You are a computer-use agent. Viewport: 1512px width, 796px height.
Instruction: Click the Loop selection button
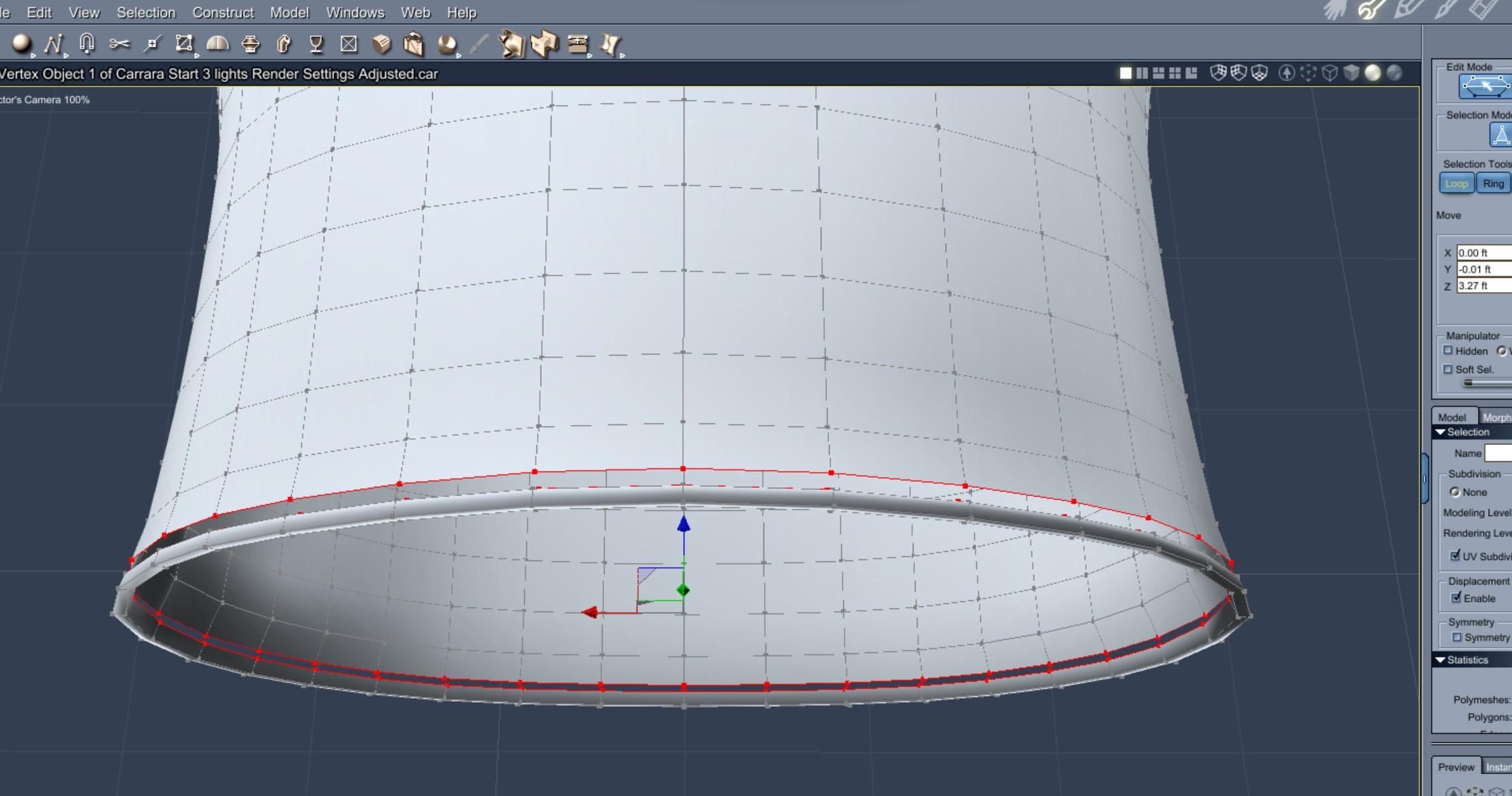pyautogui.click(x=1456, y=183)
